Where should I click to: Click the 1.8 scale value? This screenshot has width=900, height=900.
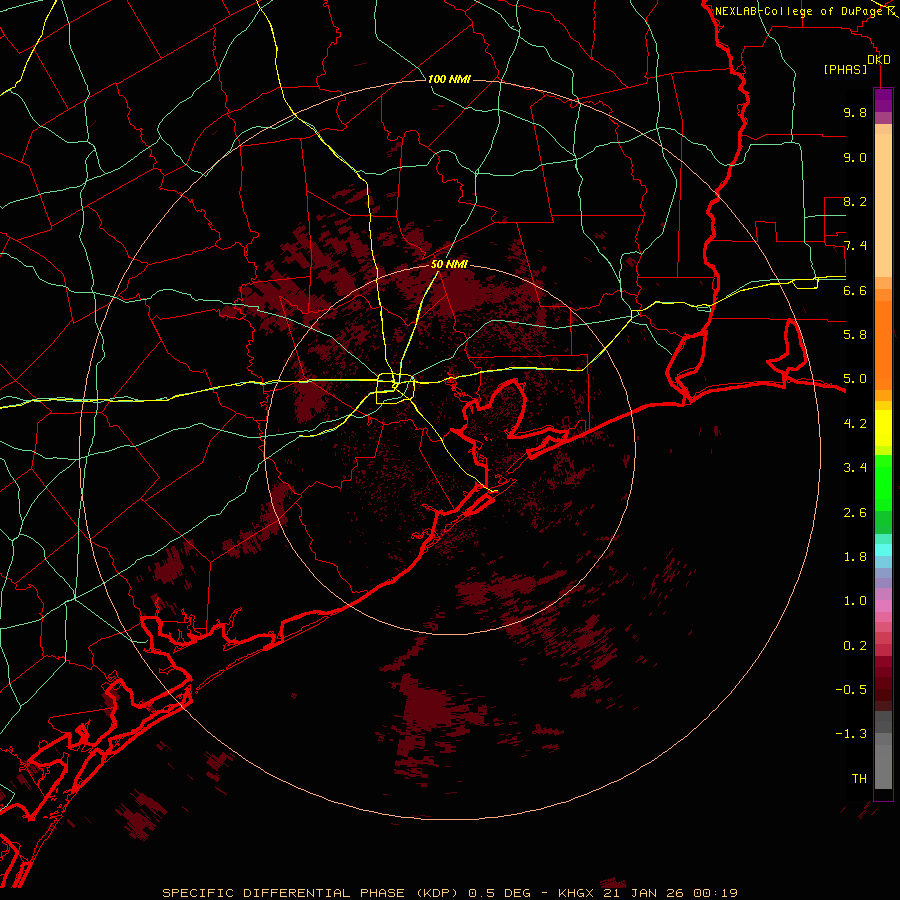click(855, 557)
